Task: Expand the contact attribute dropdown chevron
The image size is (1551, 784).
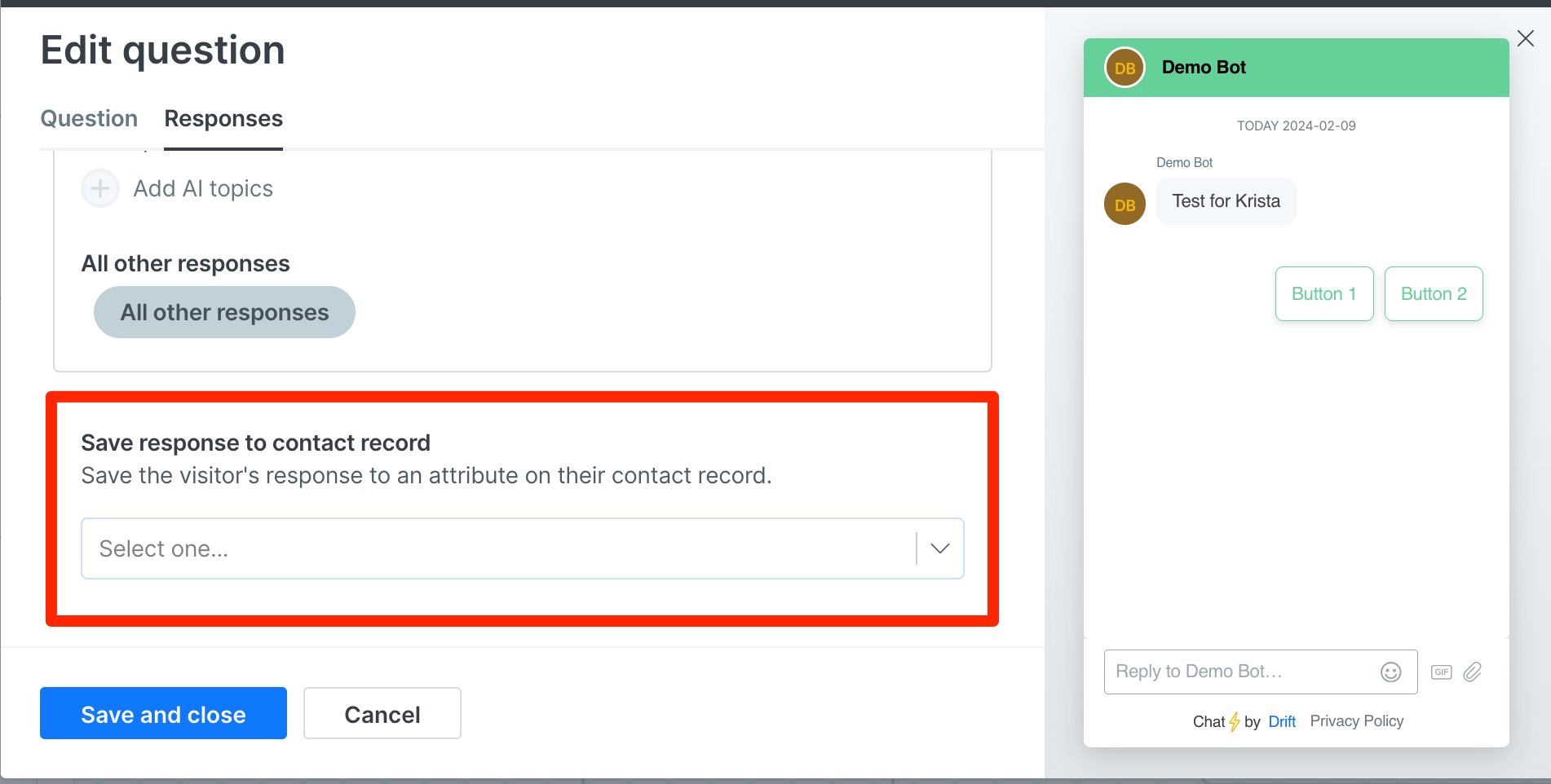Action: (x=939, y=548)
